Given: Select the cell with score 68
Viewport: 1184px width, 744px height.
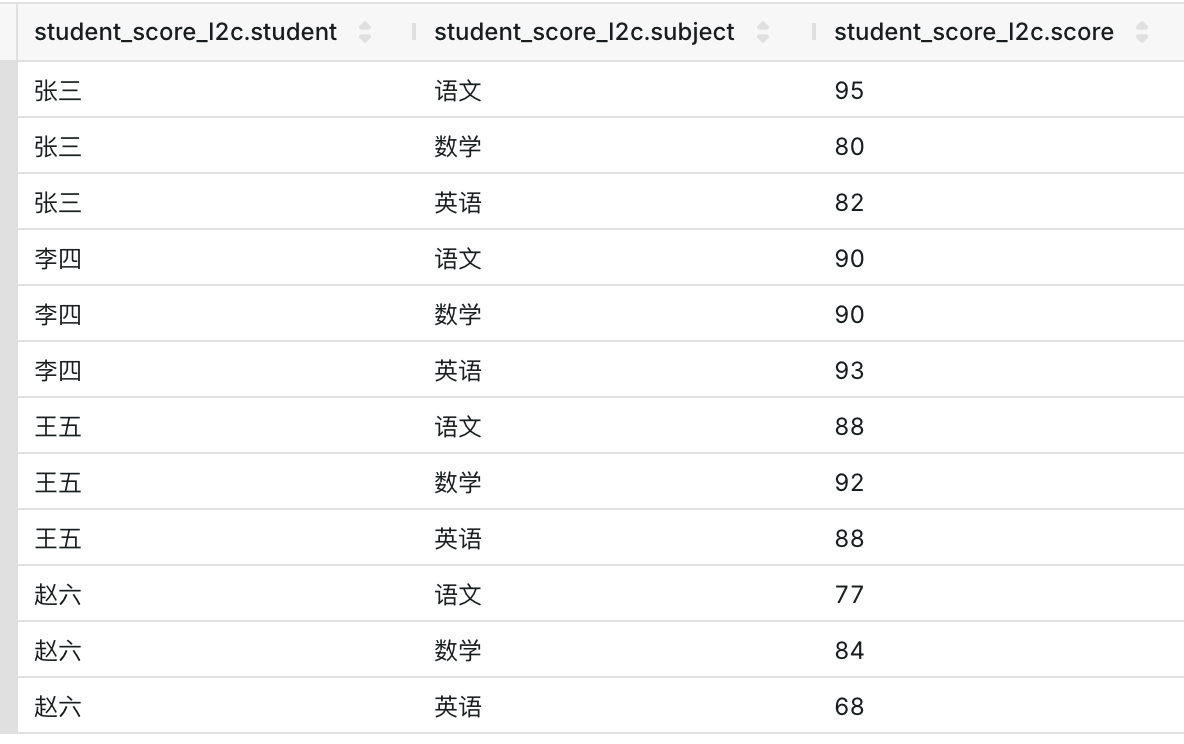Looking at the screenshot, I should [849, 707].
